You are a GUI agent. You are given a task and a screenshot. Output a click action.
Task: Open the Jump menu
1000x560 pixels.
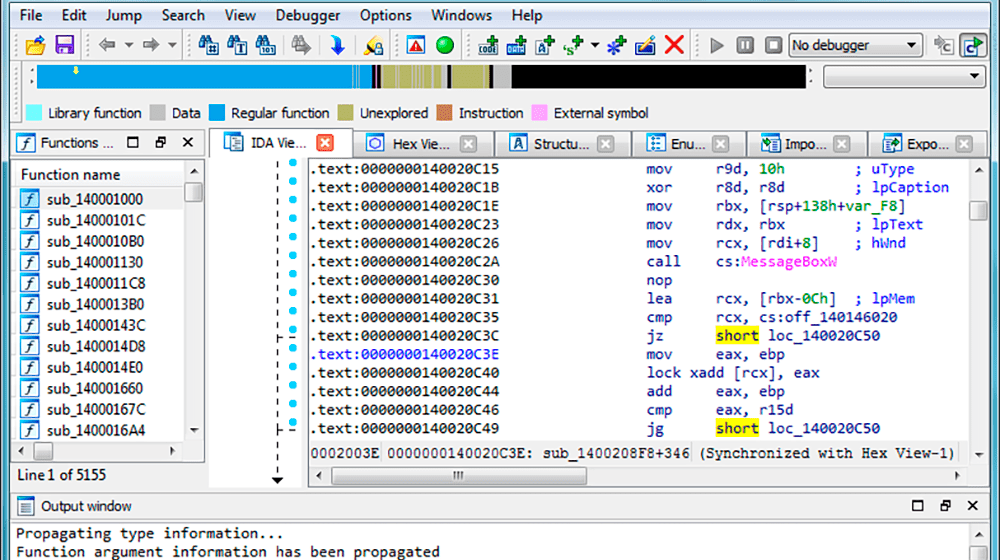click(x=124, y=15)
